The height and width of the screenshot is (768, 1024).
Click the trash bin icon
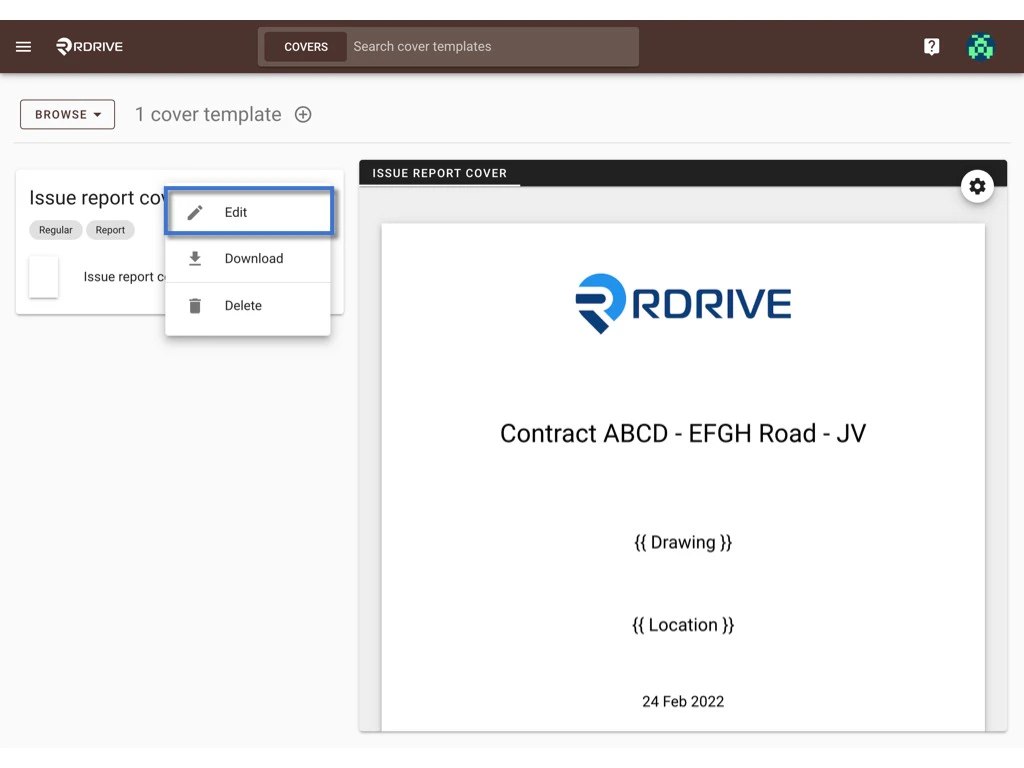point(195,306)
